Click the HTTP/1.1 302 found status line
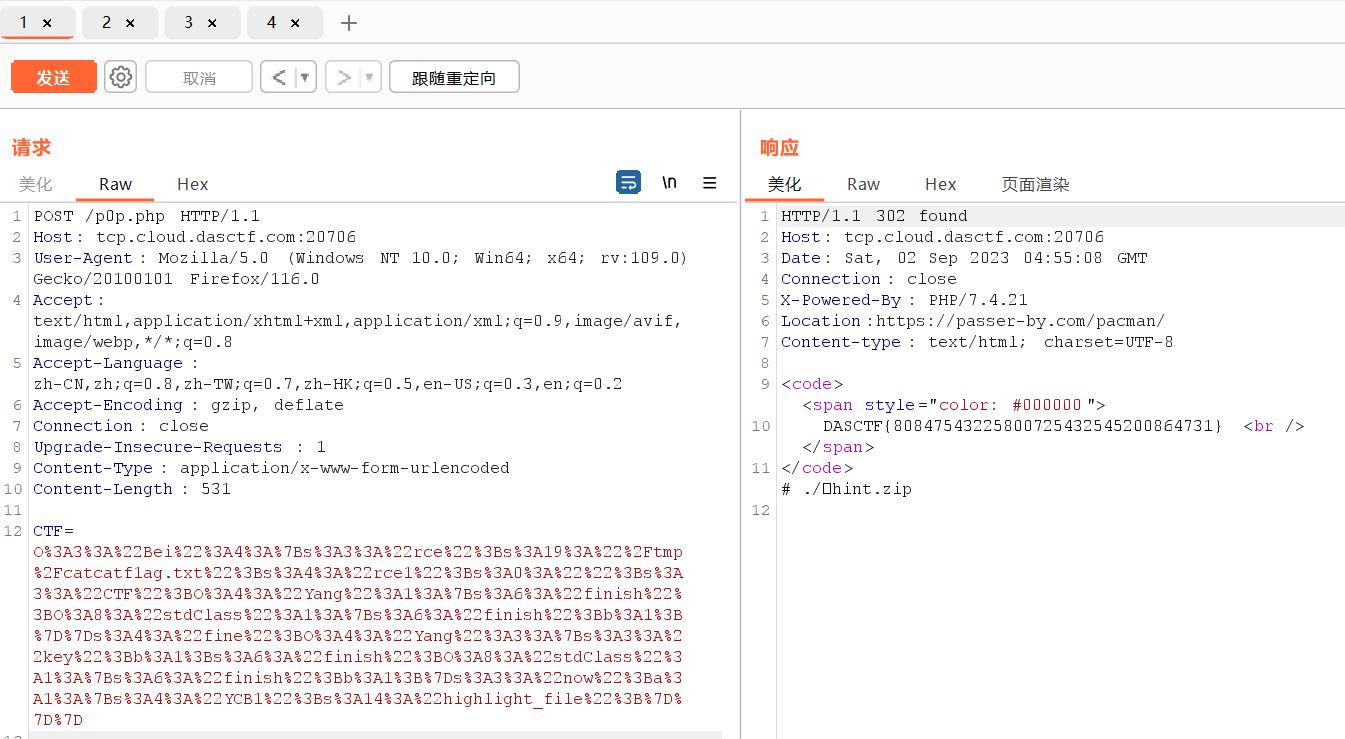This screenshot has height=739, width=1345. point(874,216)
